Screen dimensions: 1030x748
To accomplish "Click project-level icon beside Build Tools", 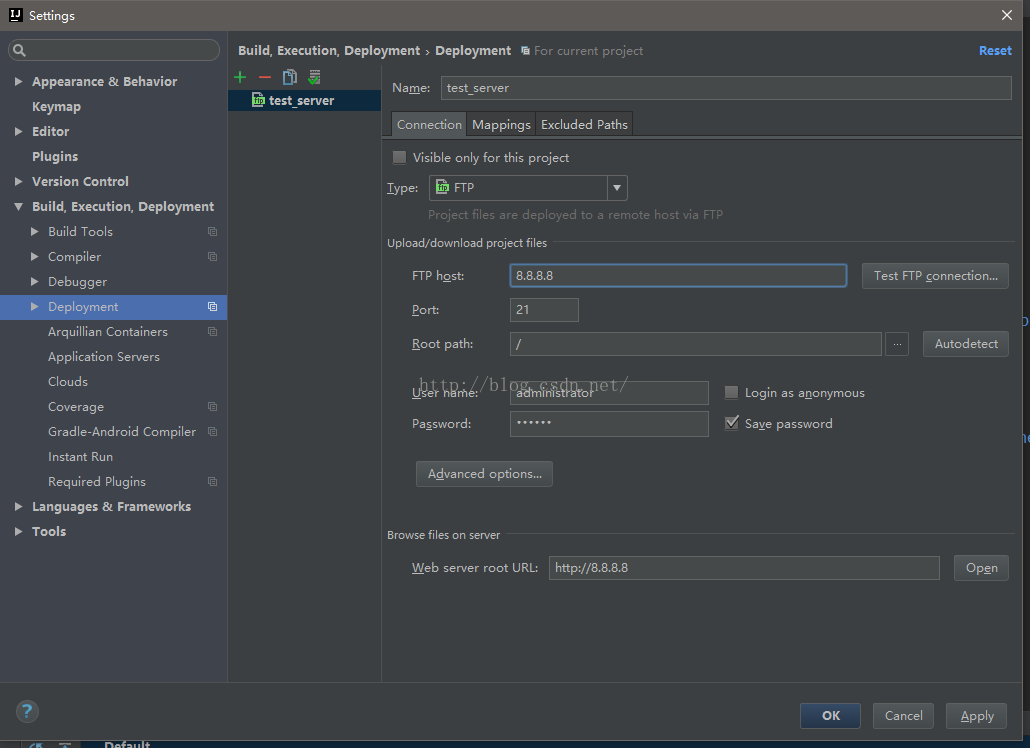I will coord(212,232).
